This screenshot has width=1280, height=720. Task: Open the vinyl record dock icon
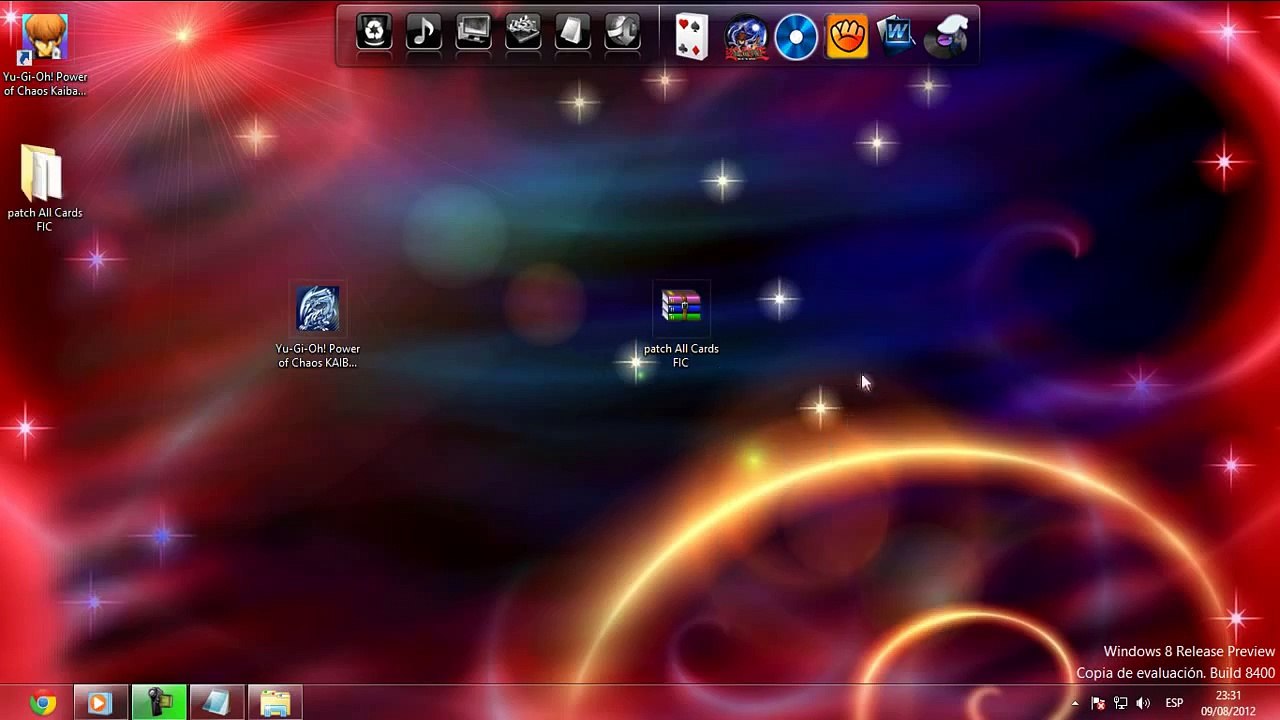(946, 37)
